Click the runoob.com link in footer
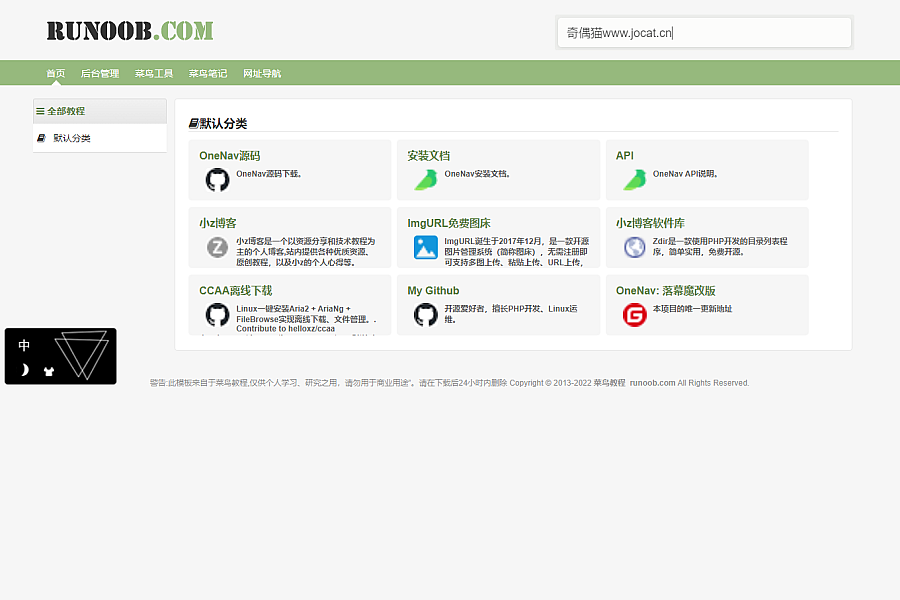 pos(652,383)
